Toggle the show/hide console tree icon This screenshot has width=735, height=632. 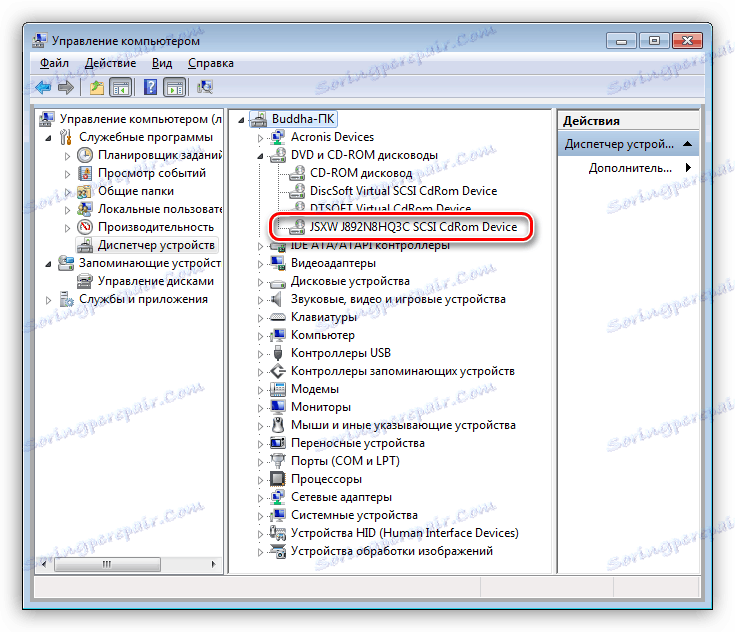pos(120,87)
